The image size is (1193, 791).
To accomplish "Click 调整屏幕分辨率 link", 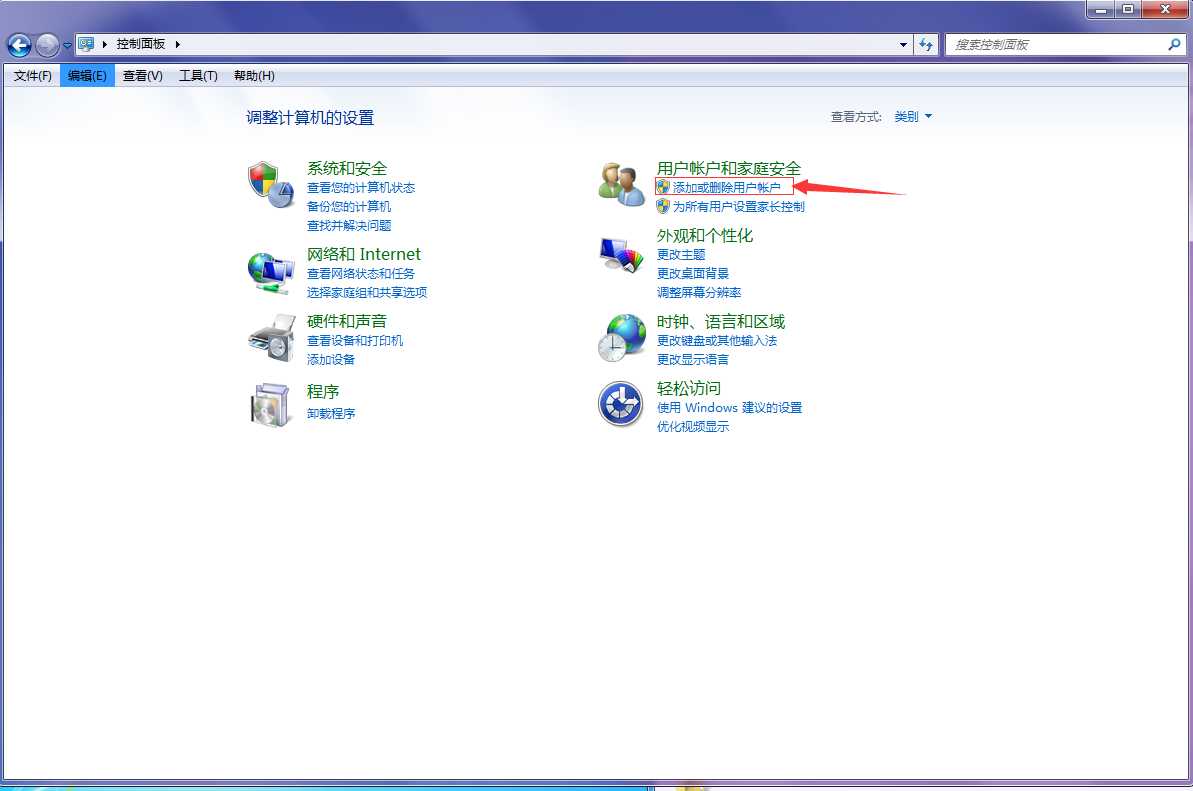I will point(698,292).
